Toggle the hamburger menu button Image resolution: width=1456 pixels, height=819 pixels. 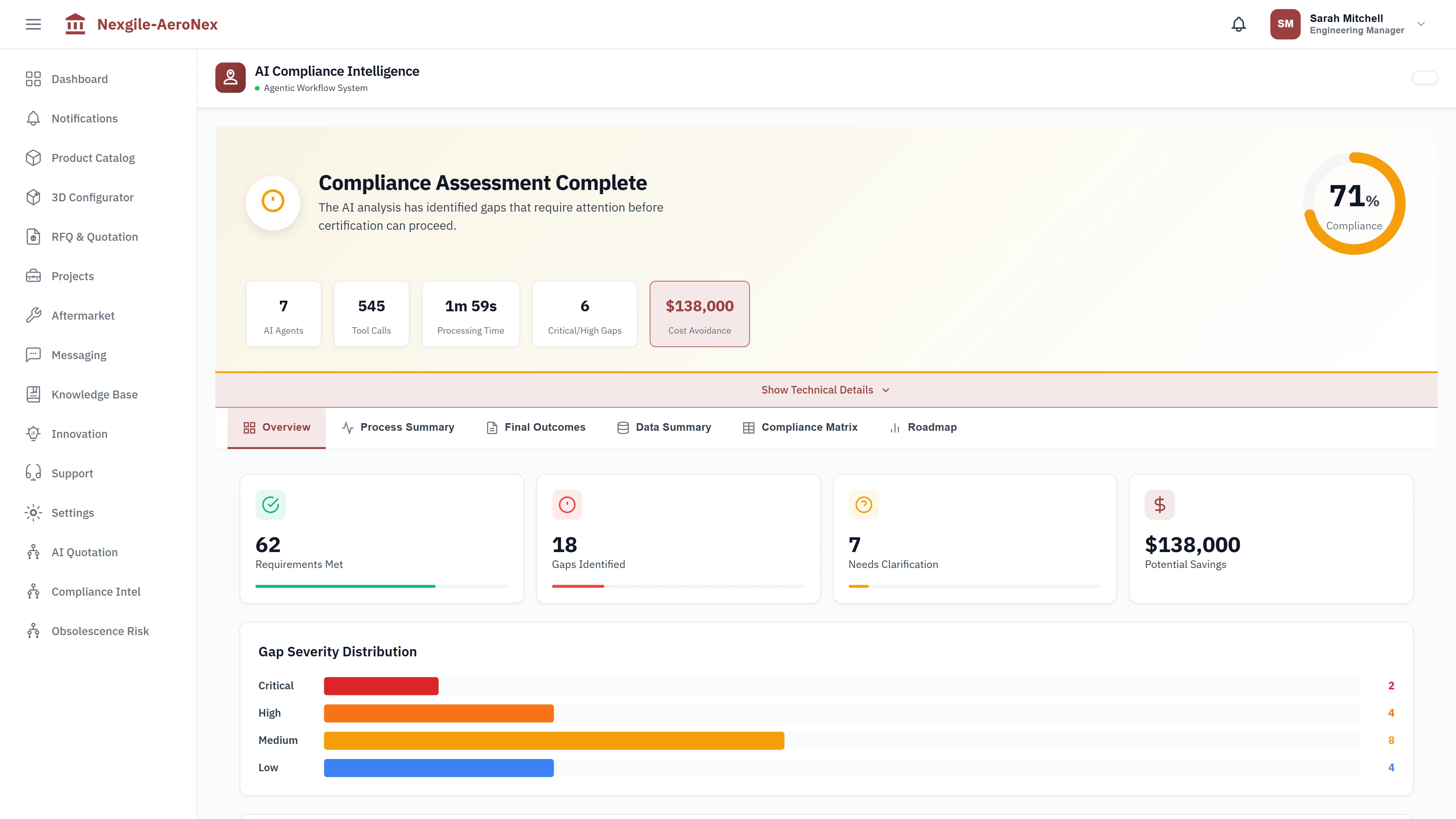[33, 24]
